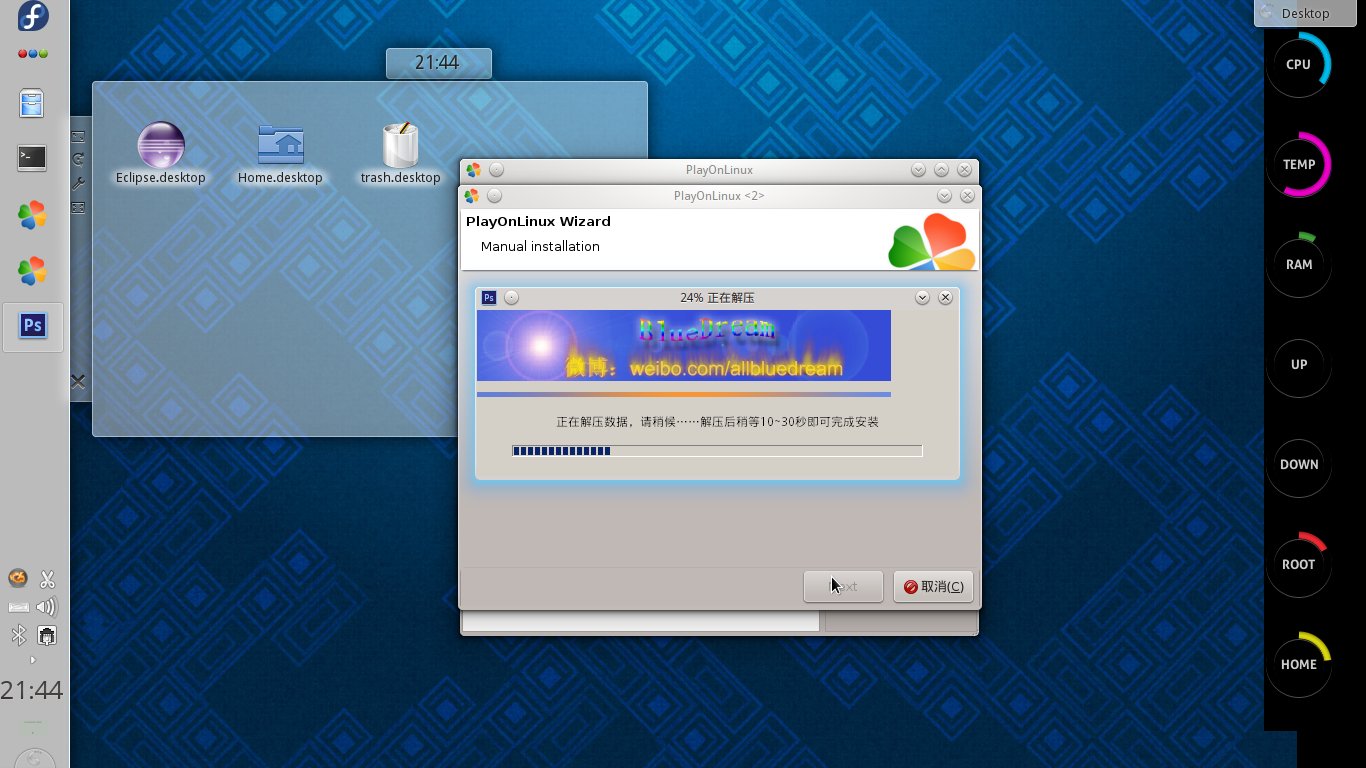Toggle the pin button on PlayOnLinux titlebar
Viewport: 1366px width, 768px height.
pos(496,170)
